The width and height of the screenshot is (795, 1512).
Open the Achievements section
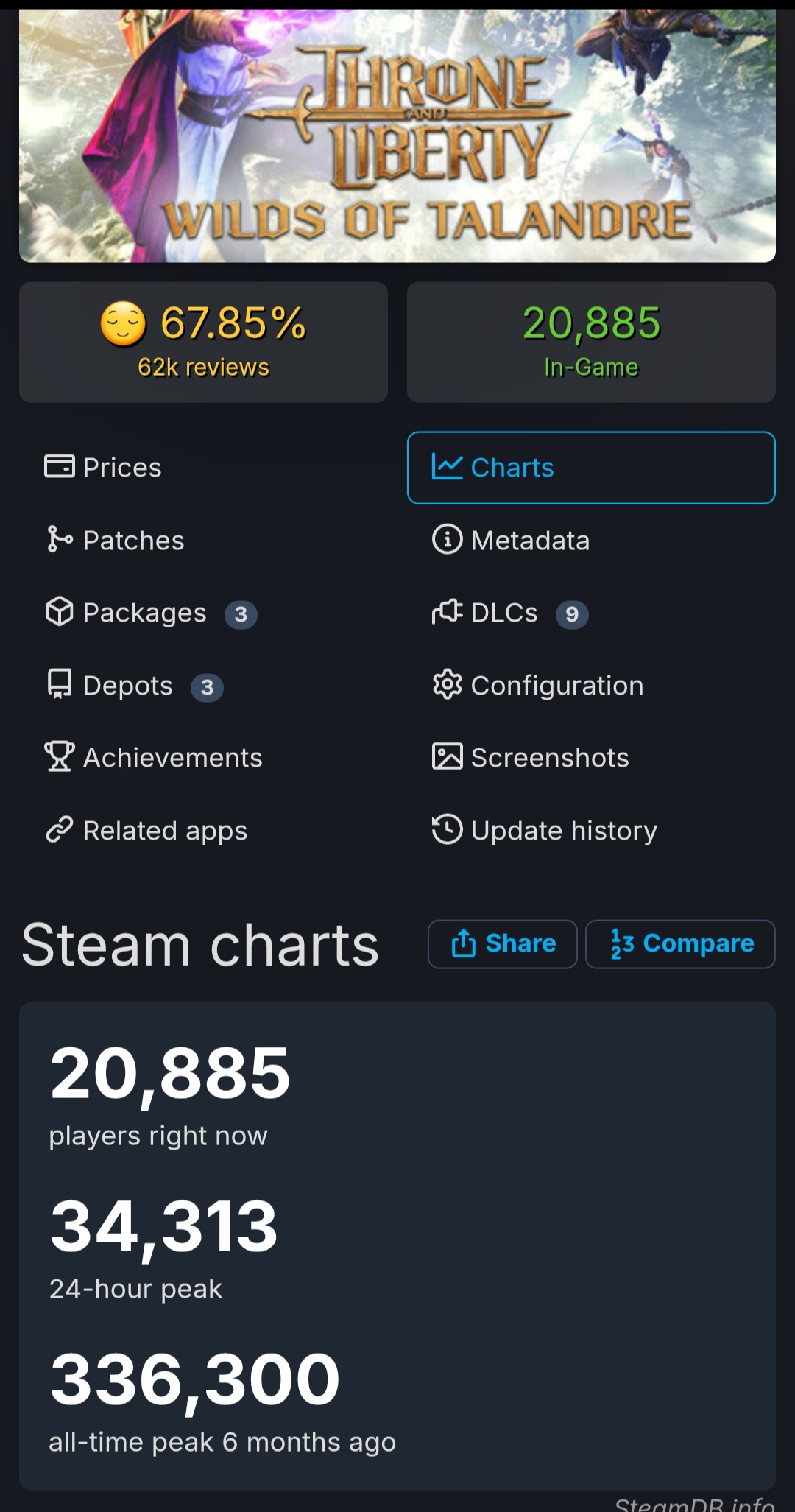[172, 758]
